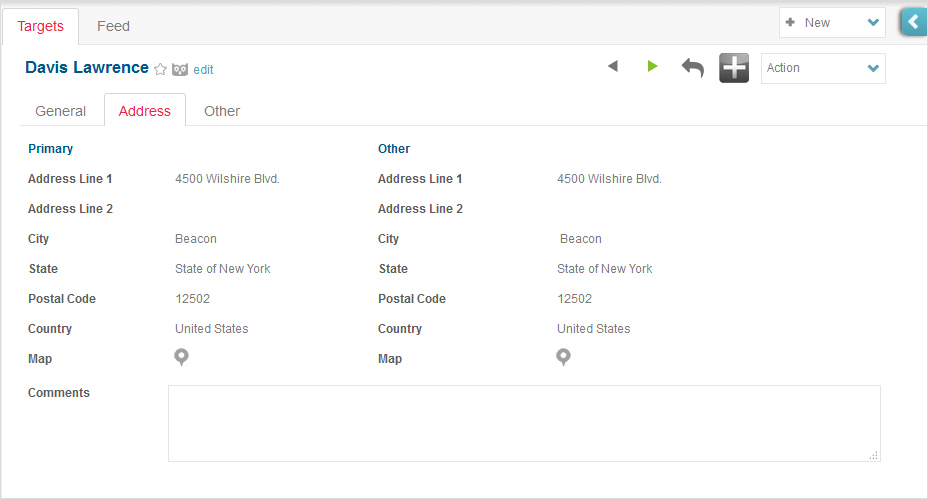Click the dark plus add button

pos(734,68)
